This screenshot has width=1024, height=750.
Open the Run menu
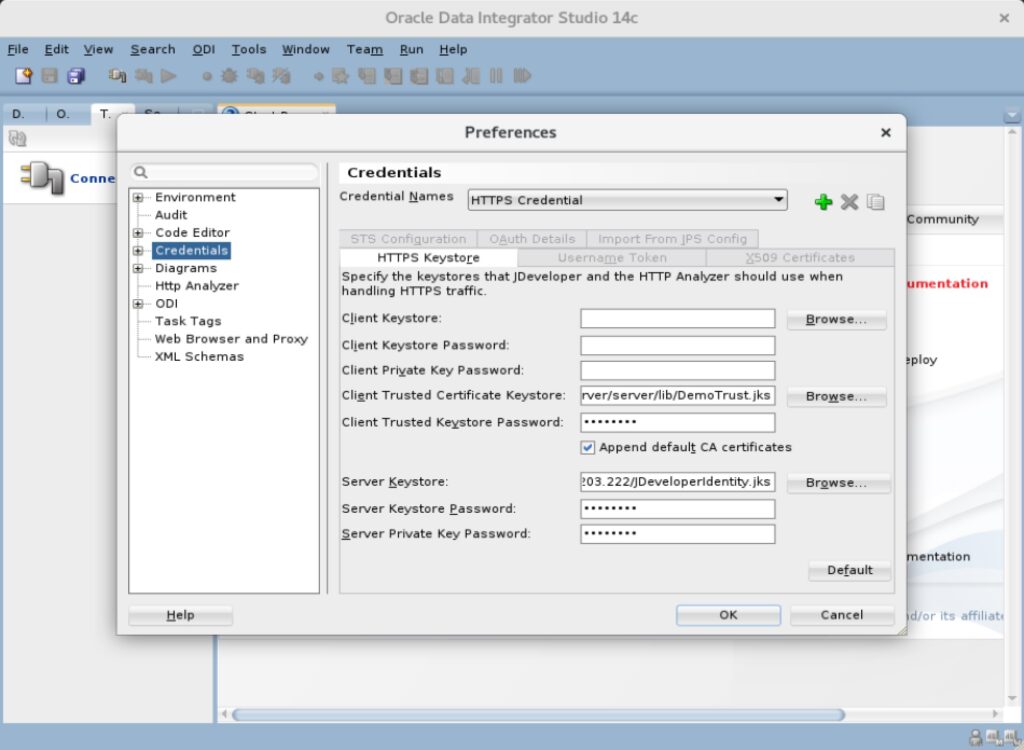(411, 50)
